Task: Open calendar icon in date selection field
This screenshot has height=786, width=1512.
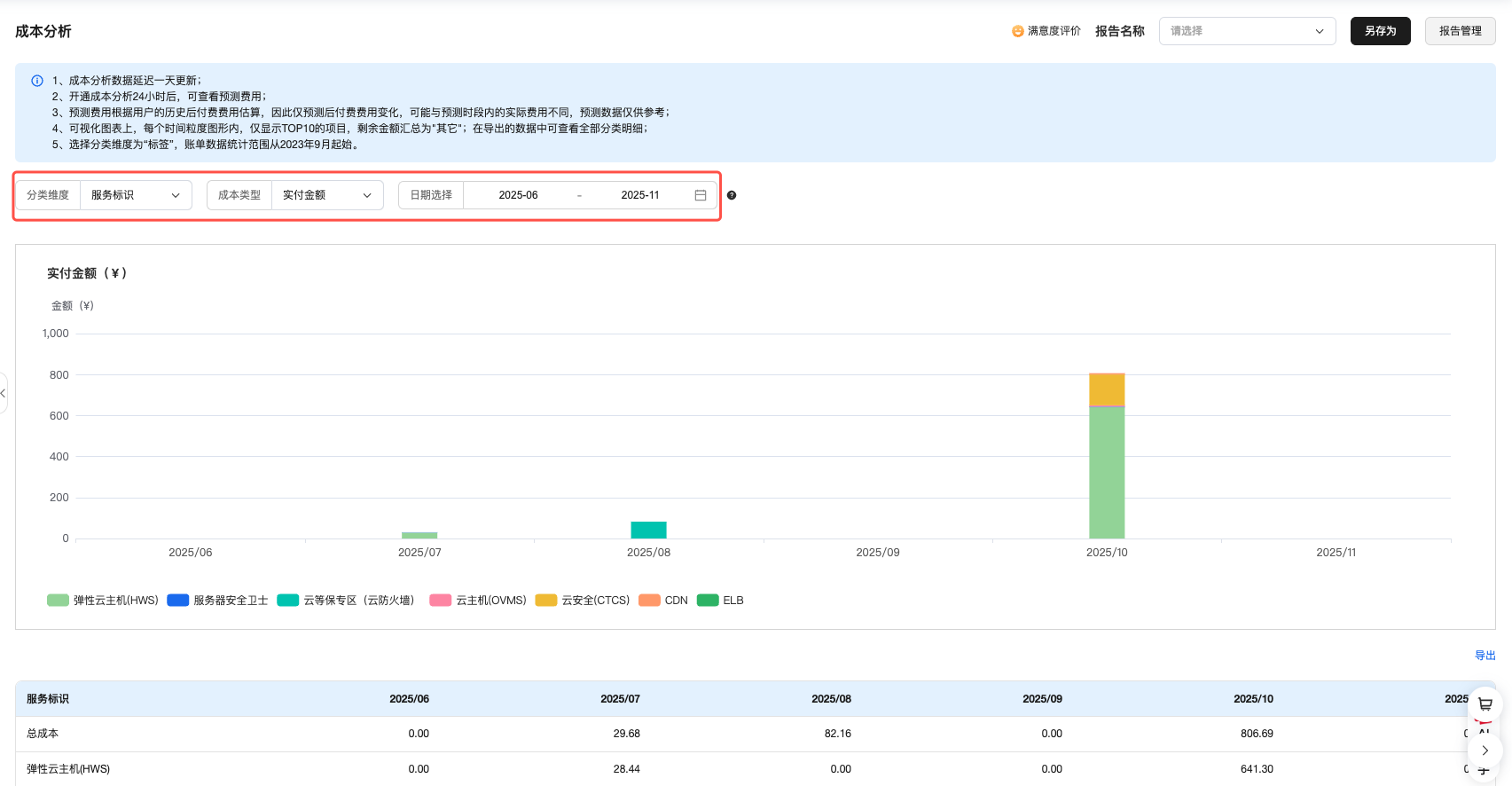Action: tap(701, 195)
